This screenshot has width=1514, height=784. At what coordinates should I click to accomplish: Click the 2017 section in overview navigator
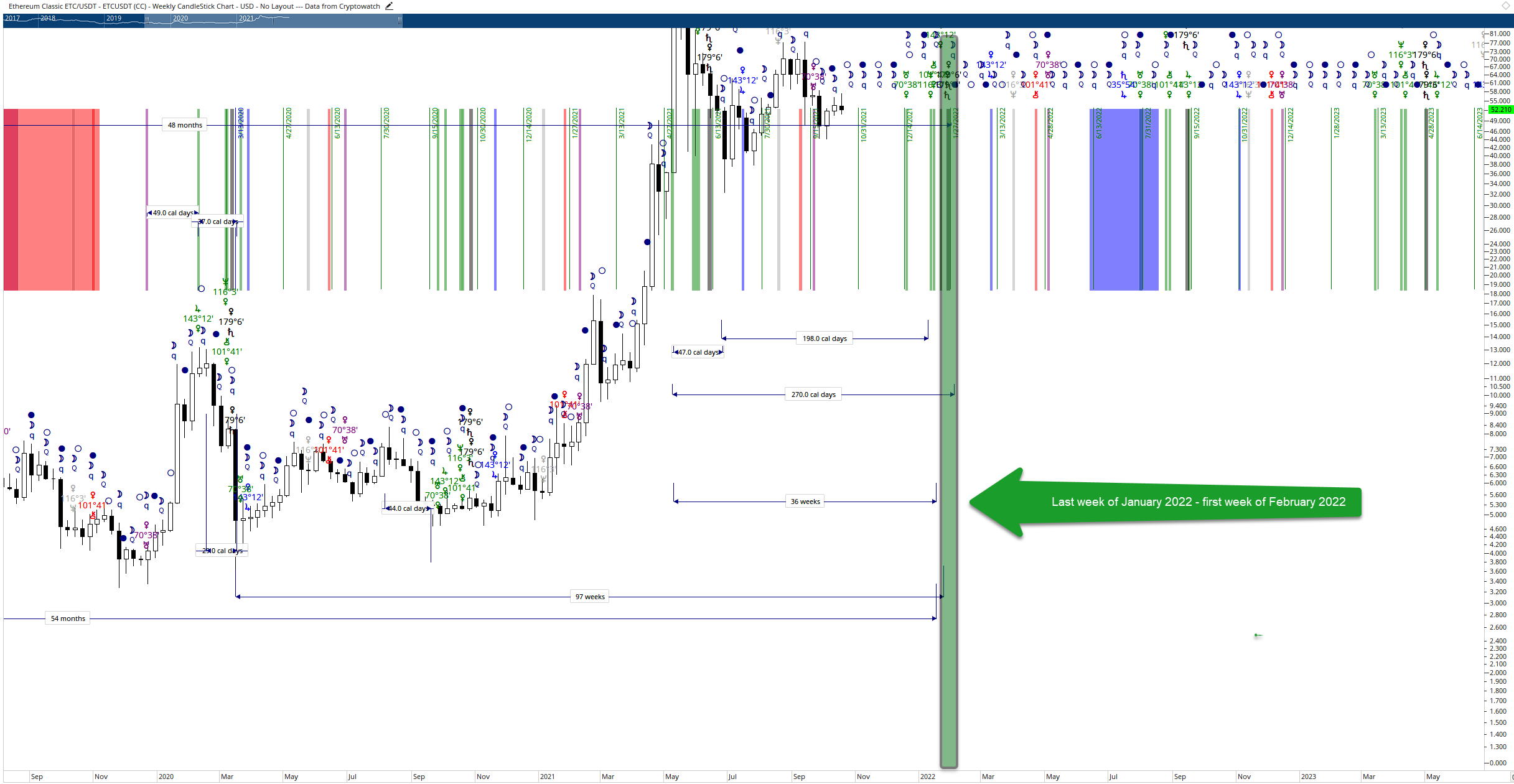pos(12,19)
